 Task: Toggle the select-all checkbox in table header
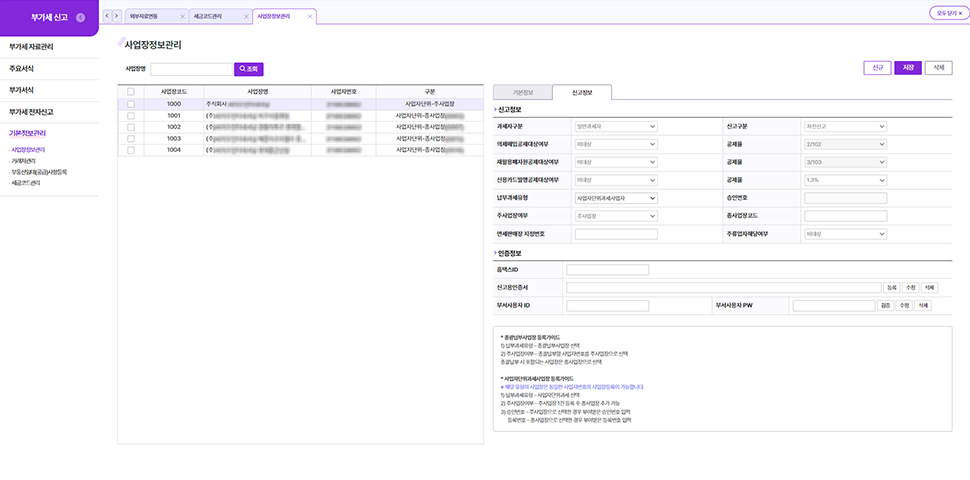[x=131, y=92]
